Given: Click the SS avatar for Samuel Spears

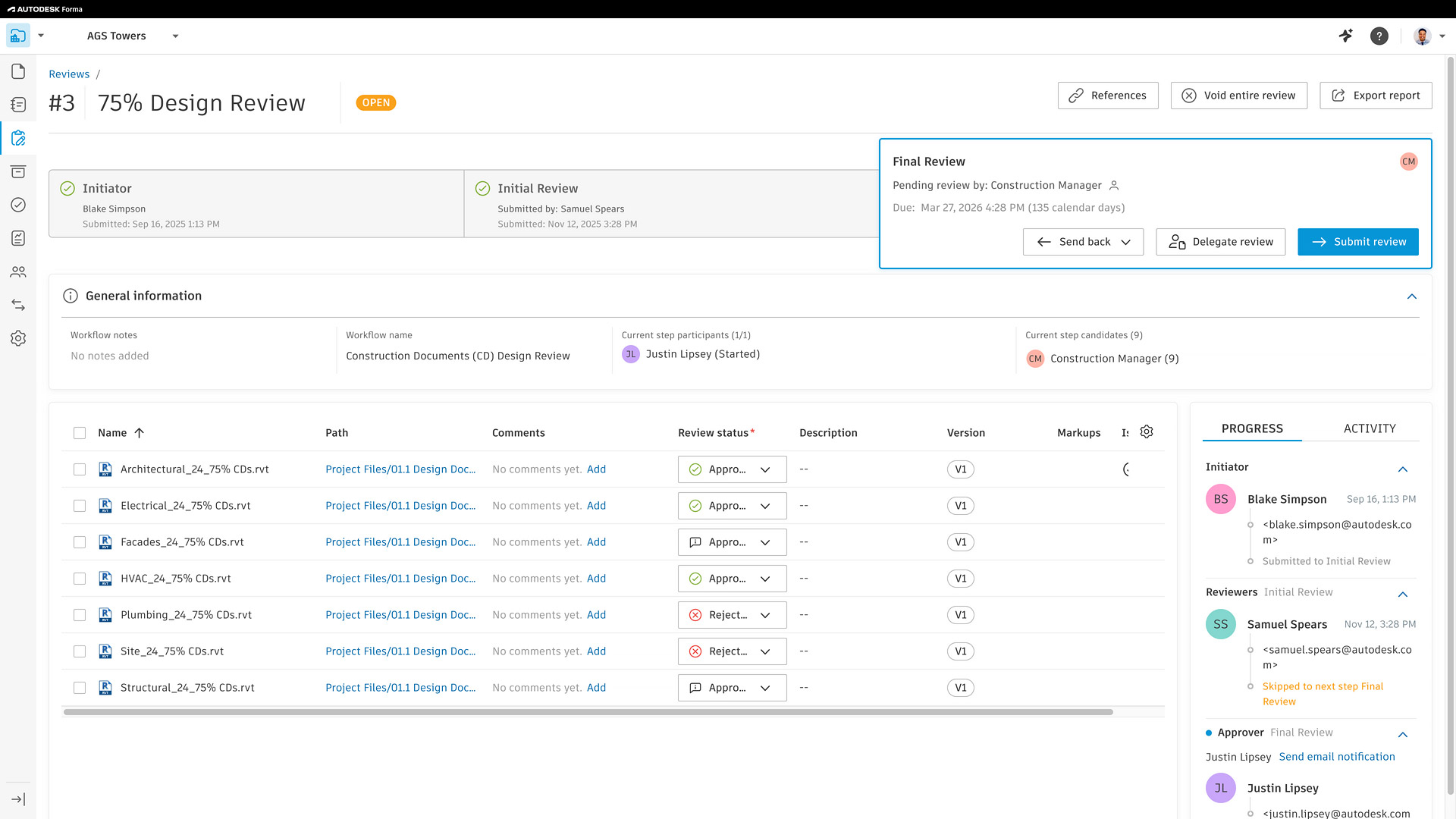Looking at the screenshot, I should coord(1221,624).
